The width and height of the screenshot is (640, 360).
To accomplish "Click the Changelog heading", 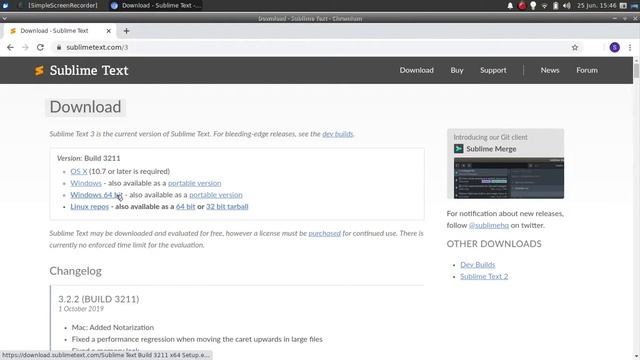I will (x=76, y=271).
